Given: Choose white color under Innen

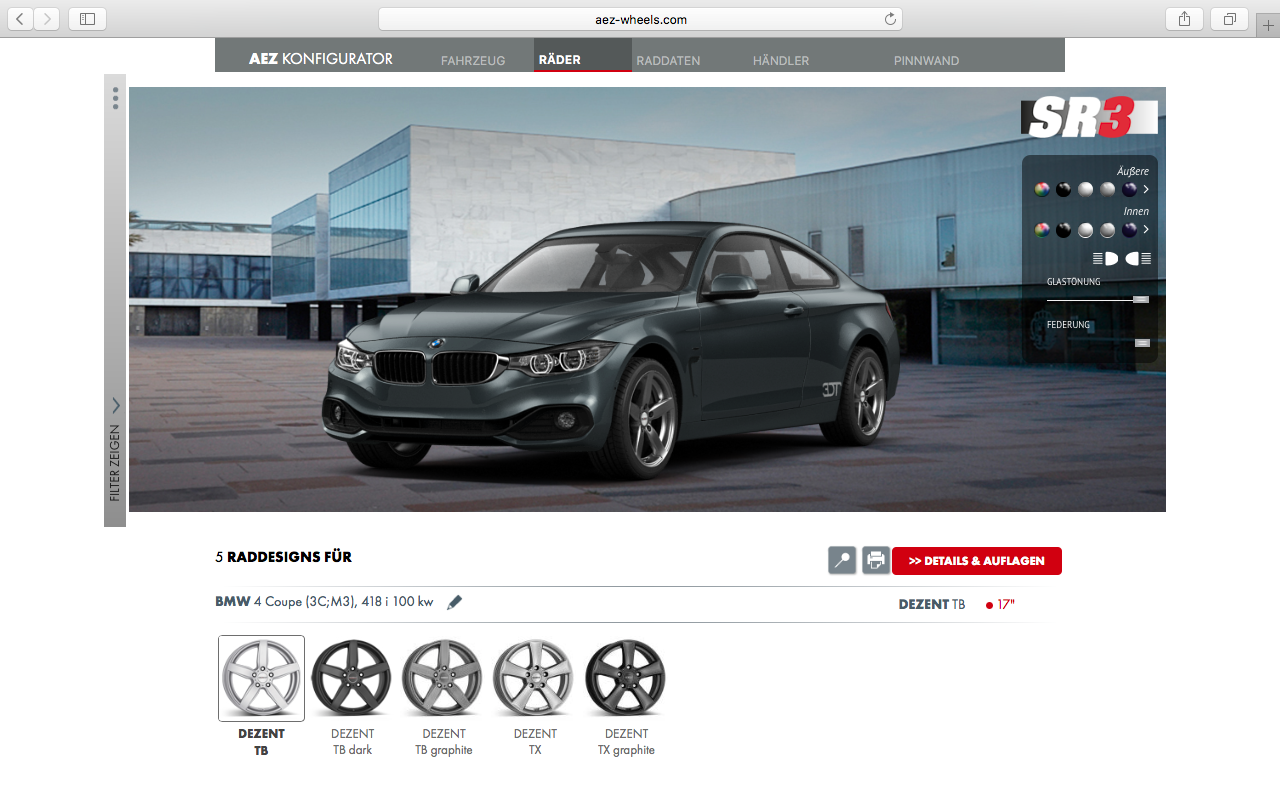Looking at the screenshot, I should point(1086,230).
